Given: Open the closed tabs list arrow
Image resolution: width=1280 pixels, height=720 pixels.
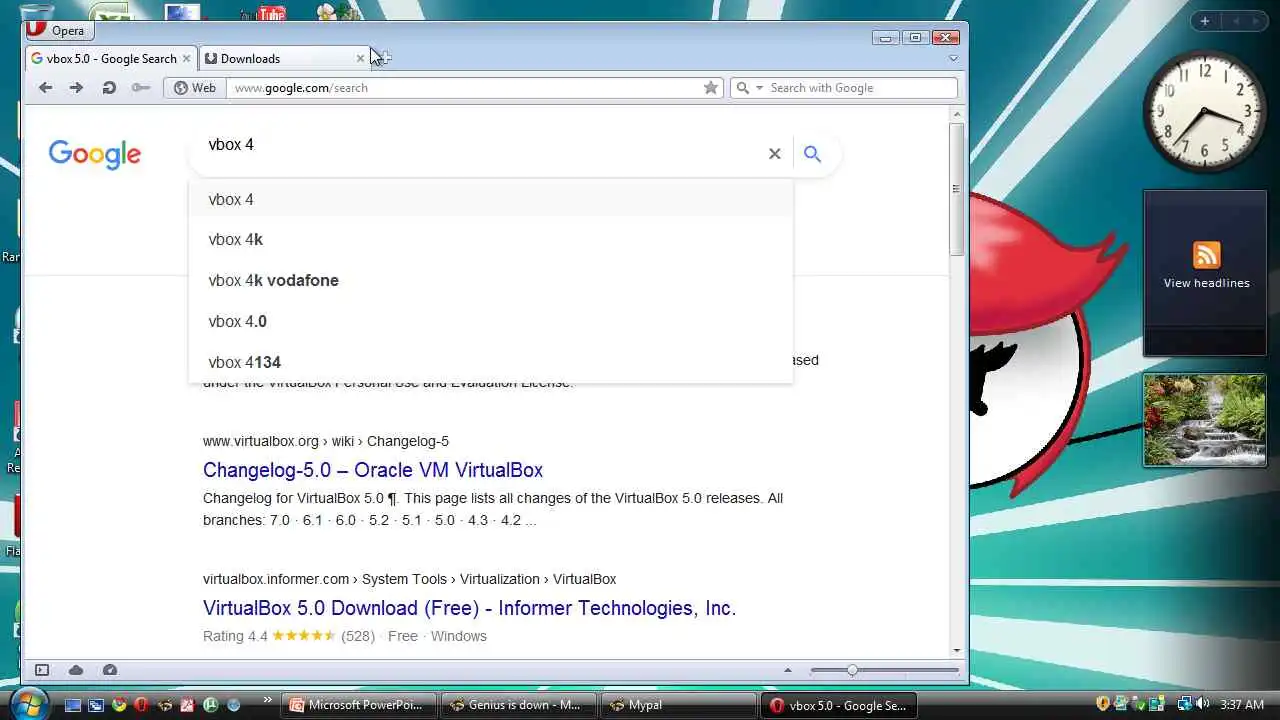Looking at the screenshot, I should [953, 58].
